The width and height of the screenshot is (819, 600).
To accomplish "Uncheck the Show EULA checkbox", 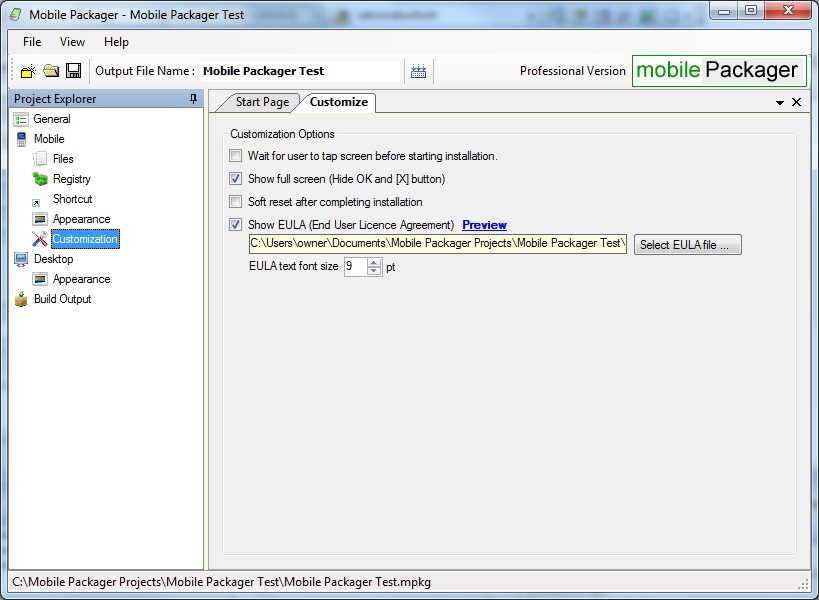I will click(236, 225).
